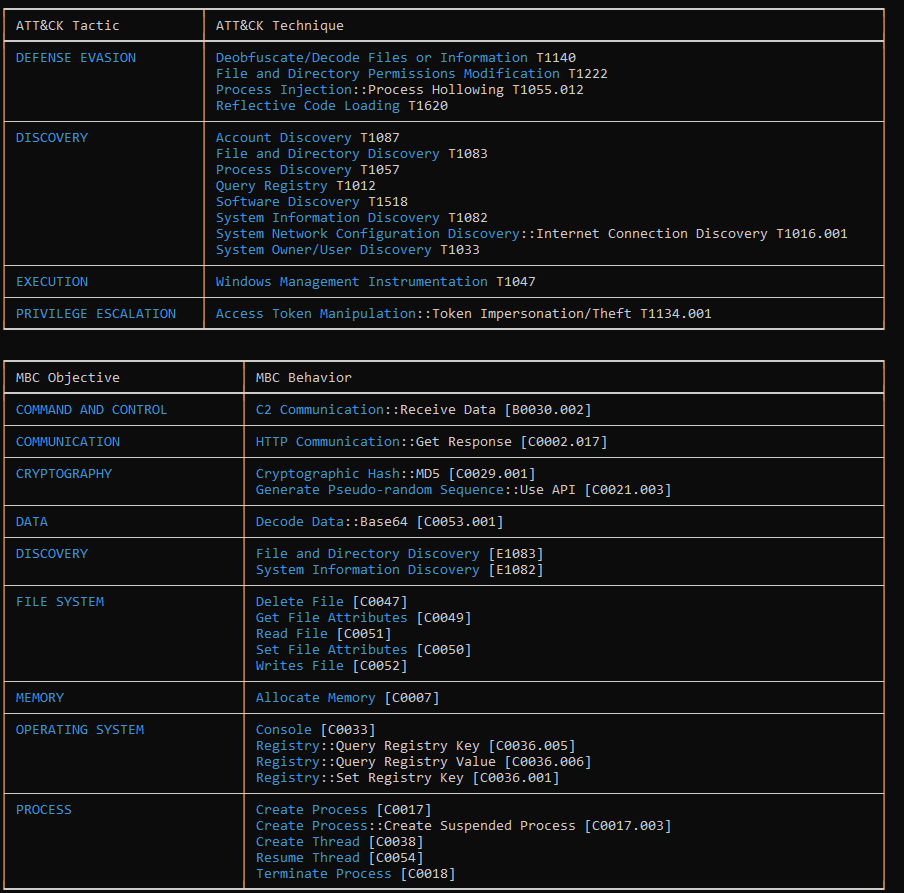Click the [C0002.017] behavior ID text

(x=564, y=442)
